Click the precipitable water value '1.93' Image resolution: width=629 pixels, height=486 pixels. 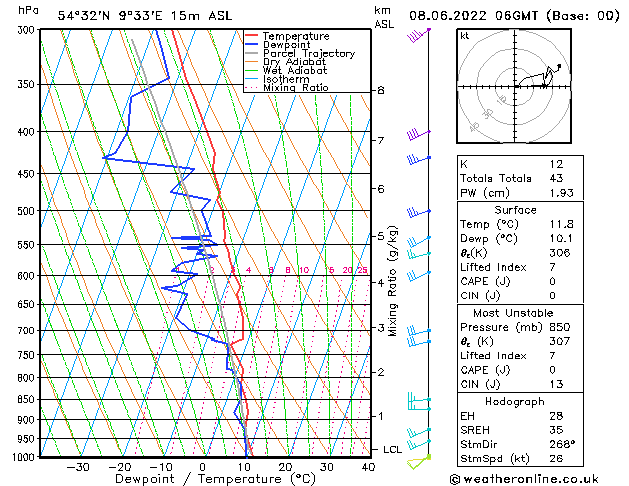[x=562, y=193]
